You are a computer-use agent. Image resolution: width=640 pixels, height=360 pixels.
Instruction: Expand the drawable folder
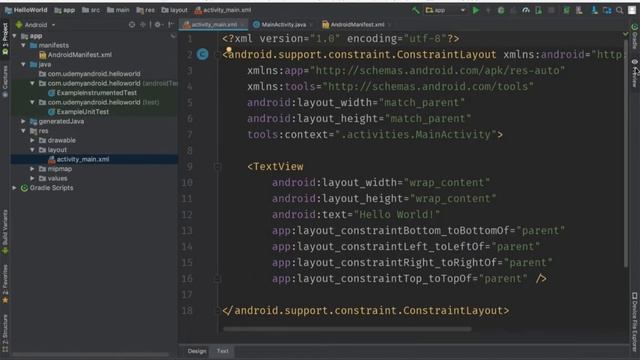[x=33, y=140]
